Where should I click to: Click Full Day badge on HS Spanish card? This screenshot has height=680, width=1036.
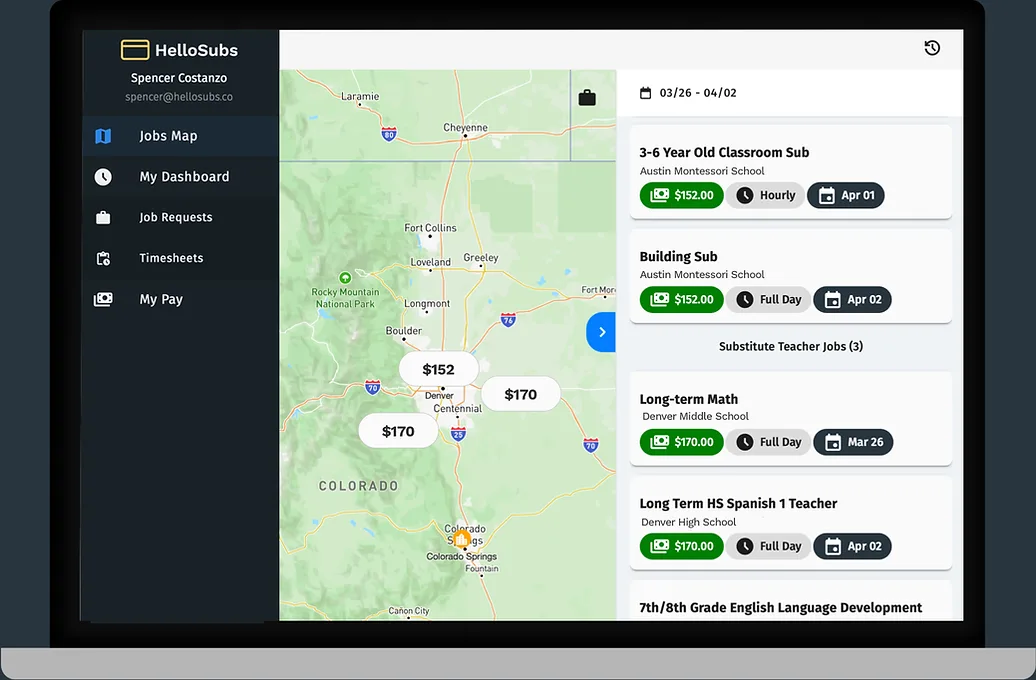coord(768,547)
